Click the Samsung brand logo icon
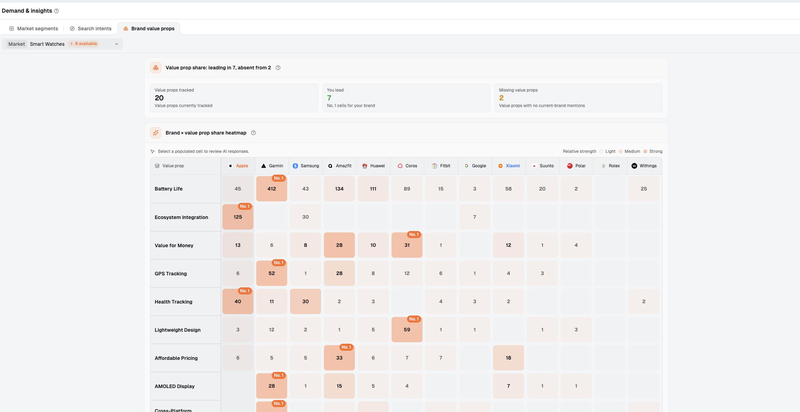Viewport: 800px width, 412px height. click(x=295, y=166)
